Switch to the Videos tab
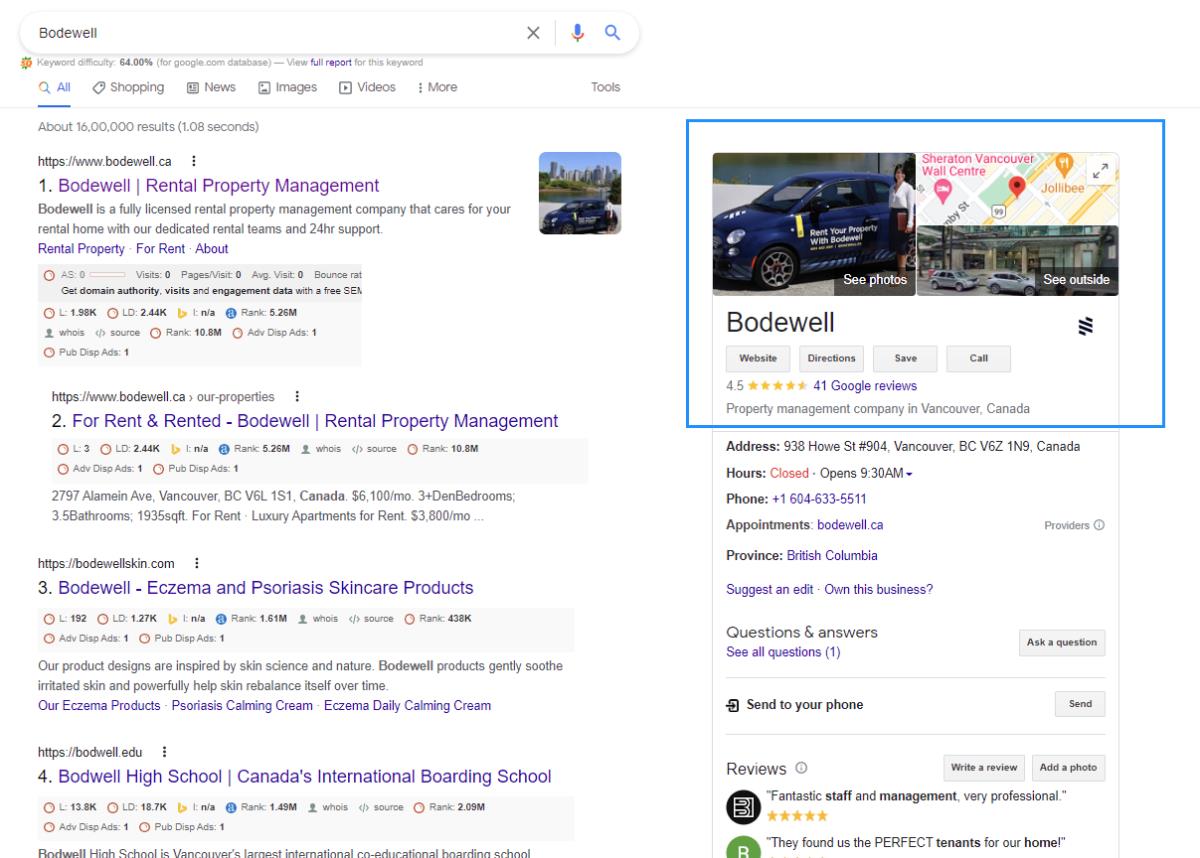The image size is (1200, 858). (367, 87)
